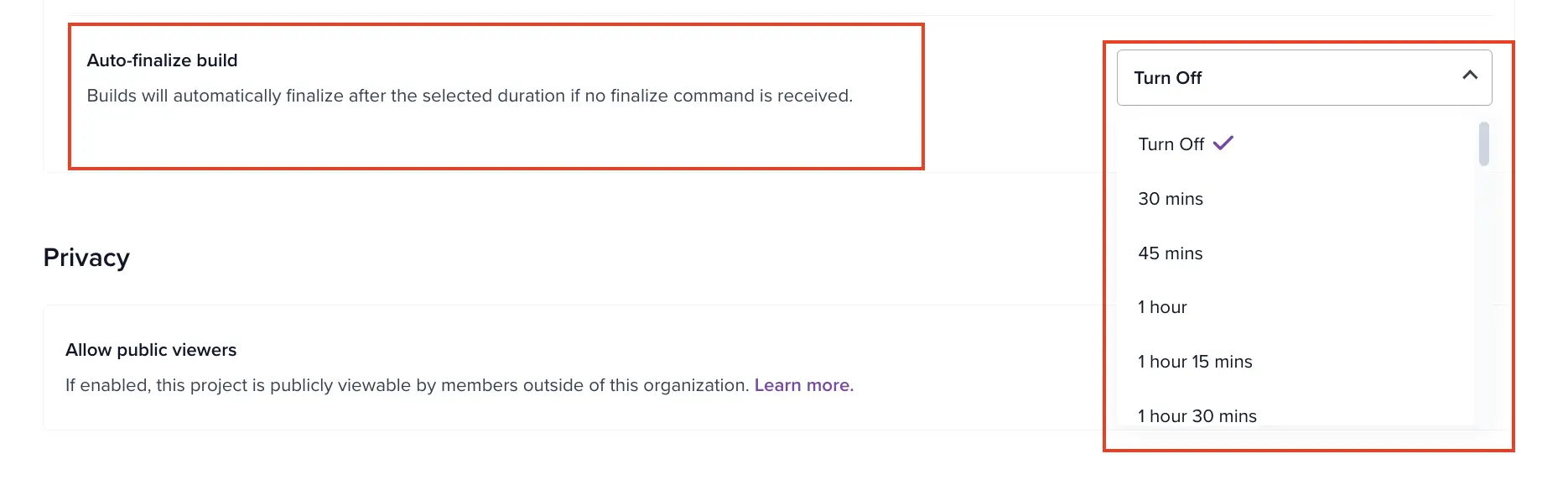Open the Learn more link
The image size is (1568, 480).
[803, 385]
